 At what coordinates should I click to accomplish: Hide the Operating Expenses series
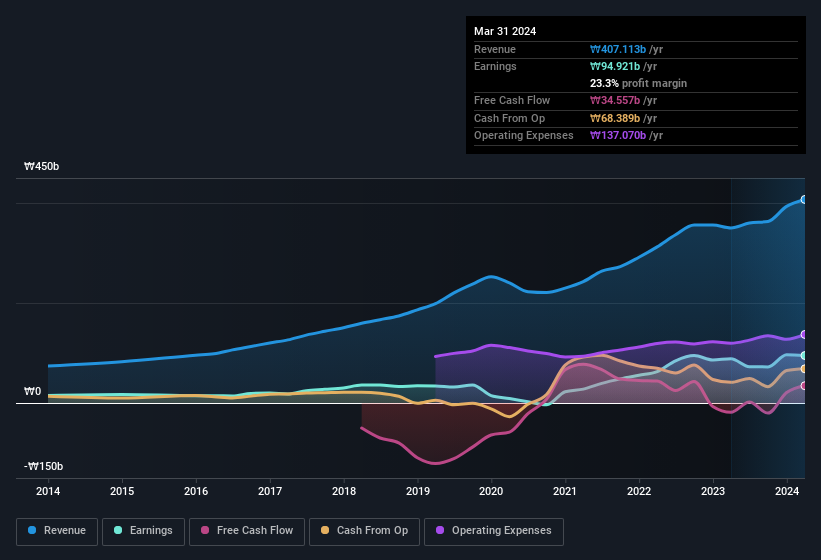(493, 531)
